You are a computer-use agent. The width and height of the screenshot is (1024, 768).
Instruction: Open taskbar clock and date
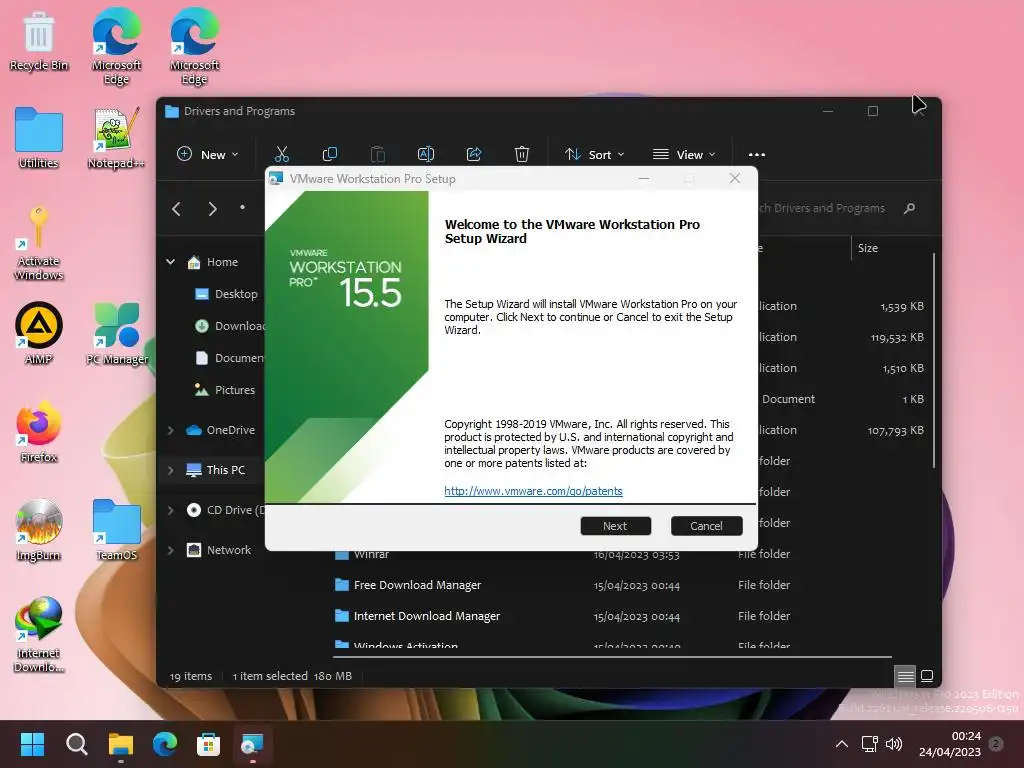pyautogui.click(x=950, y=744)
